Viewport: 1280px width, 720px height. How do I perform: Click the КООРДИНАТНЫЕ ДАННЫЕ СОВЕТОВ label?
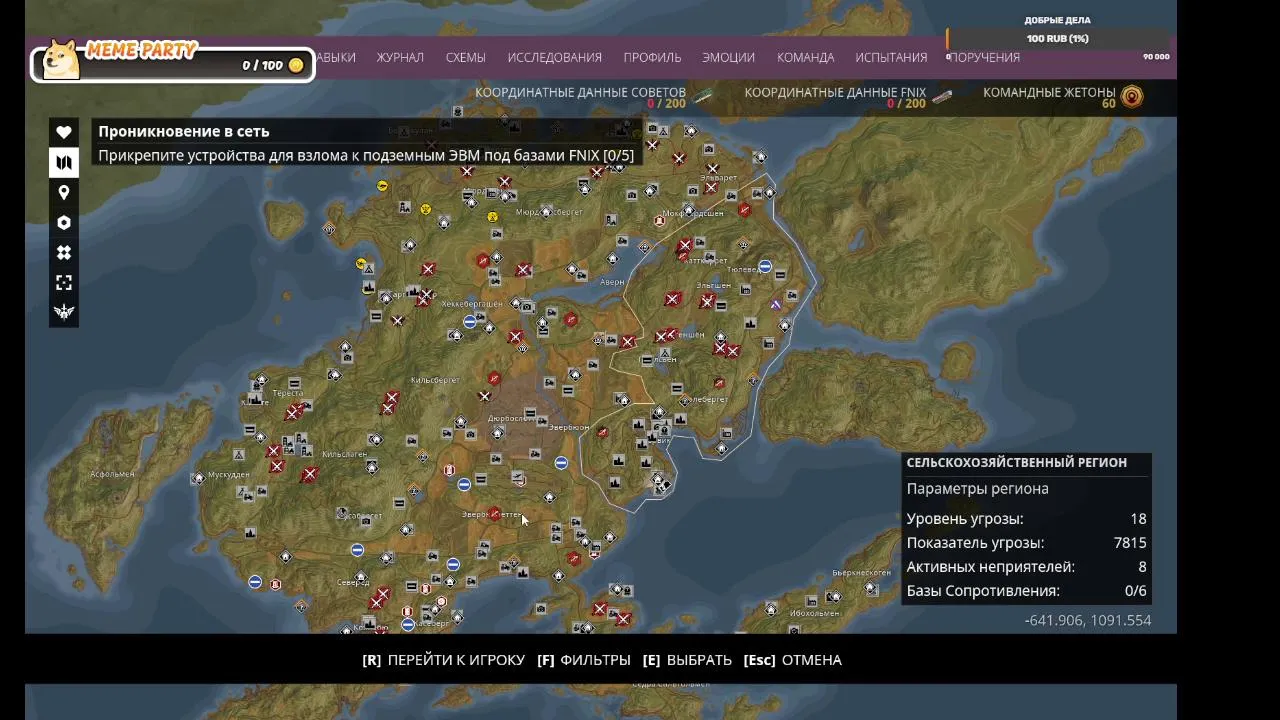click(580, 92)
